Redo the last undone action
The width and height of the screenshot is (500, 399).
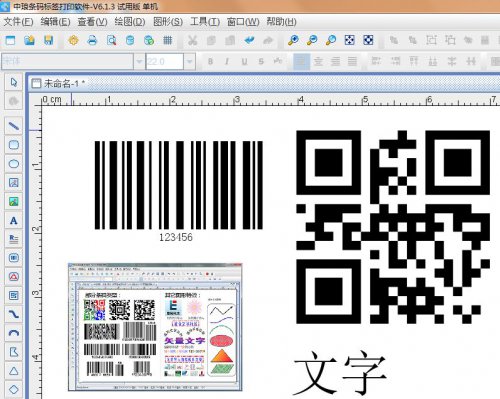coord(268,40)
